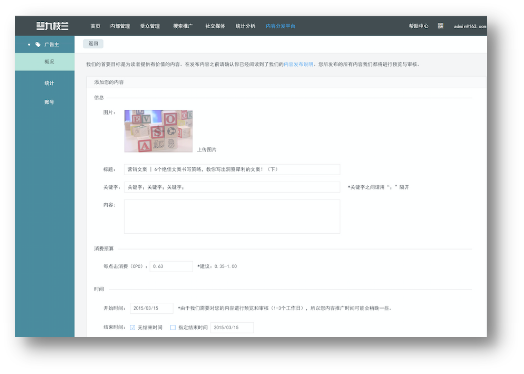Click the end date field beside 指定结束时间
Viewport: 524px width, 374px height.
[x=232, y=328]
